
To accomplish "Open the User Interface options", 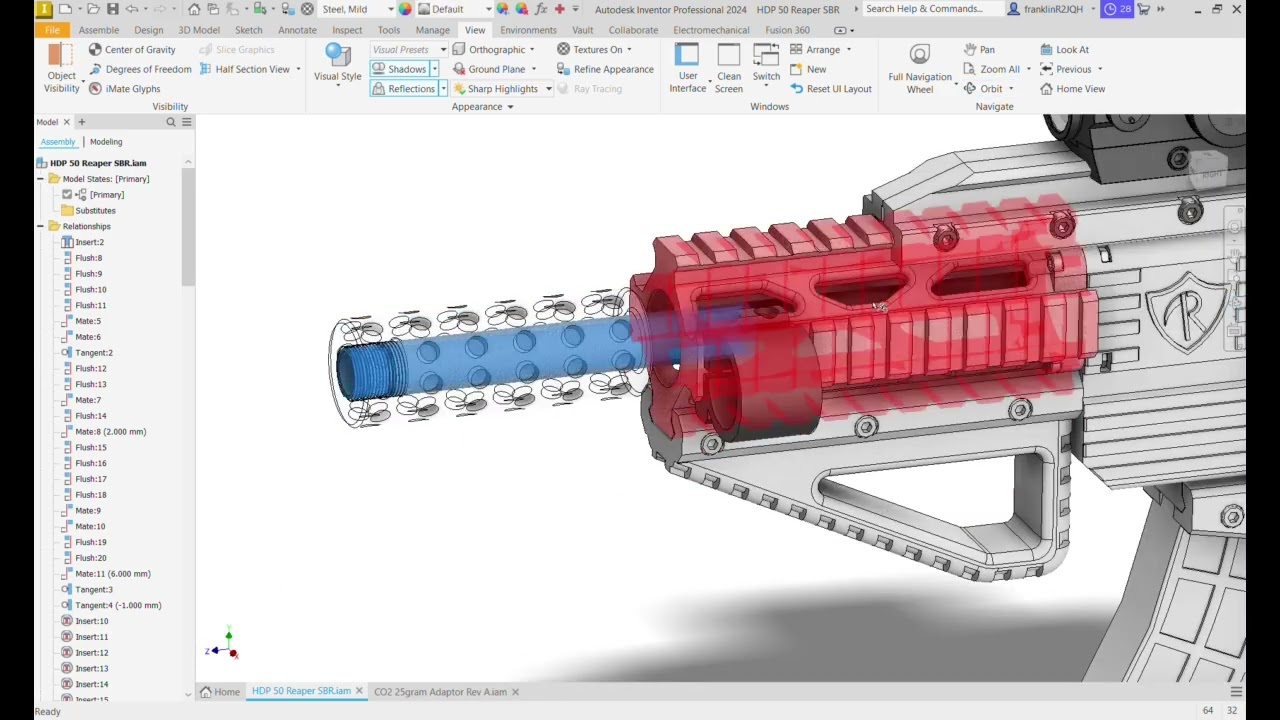I will [687, 69].
